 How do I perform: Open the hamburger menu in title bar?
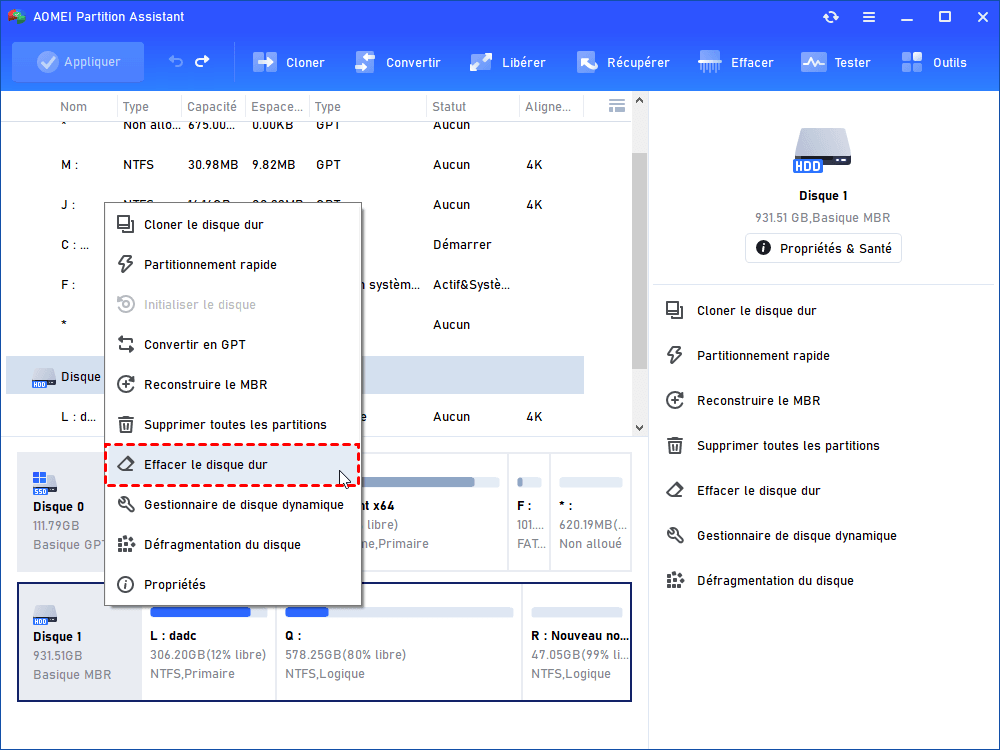pyautogui.click(x=869, y=17)
